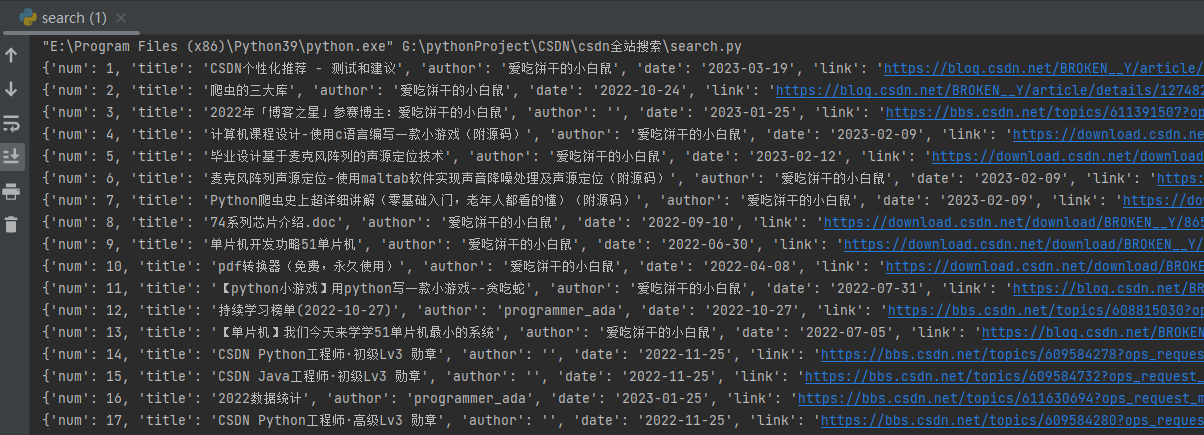Open the bbs.csdn.net topics link in row num 3
The image size is (1204, 435).
click(1044, 113)
